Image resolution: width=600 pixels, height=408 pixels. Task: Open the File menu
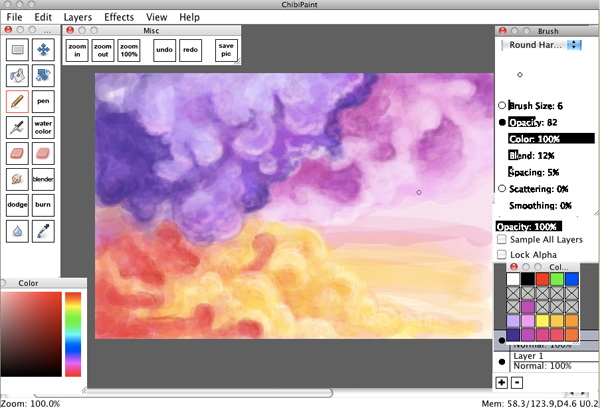pyautogui.click(x=15, y=17)
